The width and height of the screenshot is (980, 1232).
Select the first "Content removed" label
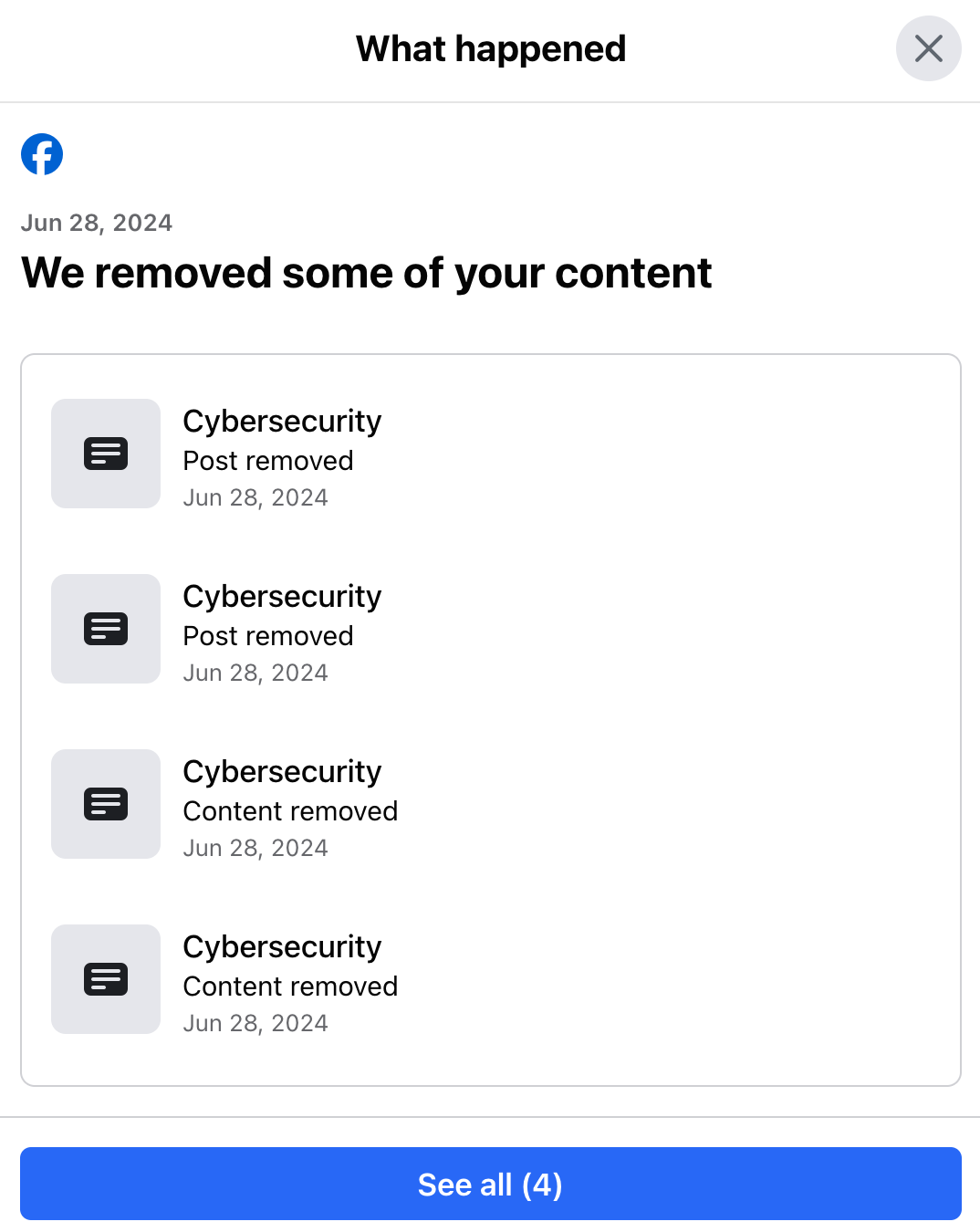tap(290, 811)
